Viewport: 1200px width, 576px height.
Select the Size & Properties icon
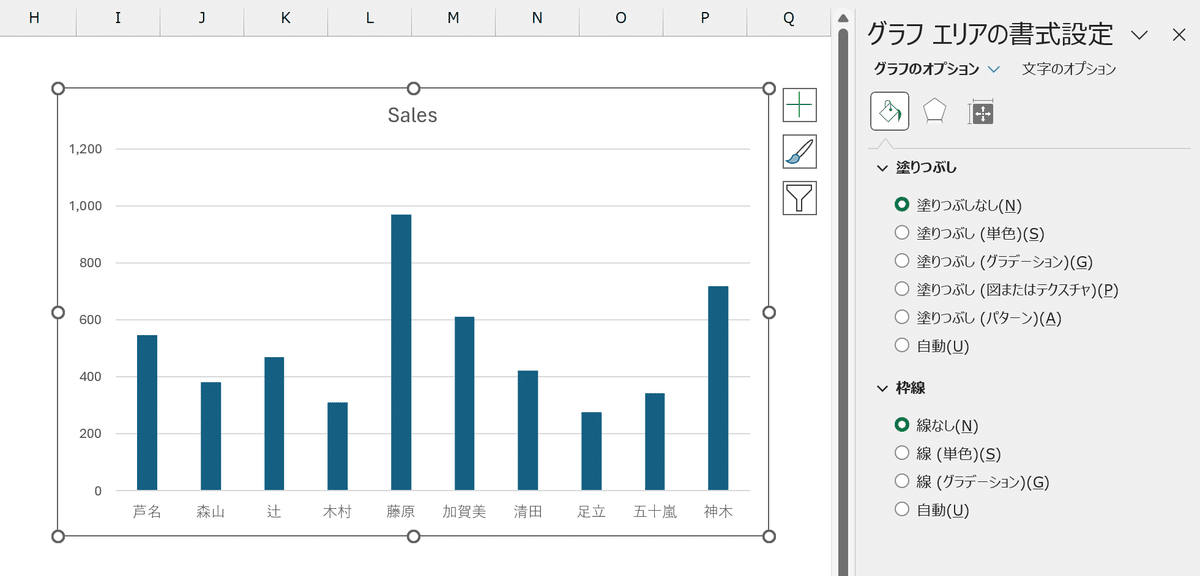pyautogui.click(x=980, y=112)
